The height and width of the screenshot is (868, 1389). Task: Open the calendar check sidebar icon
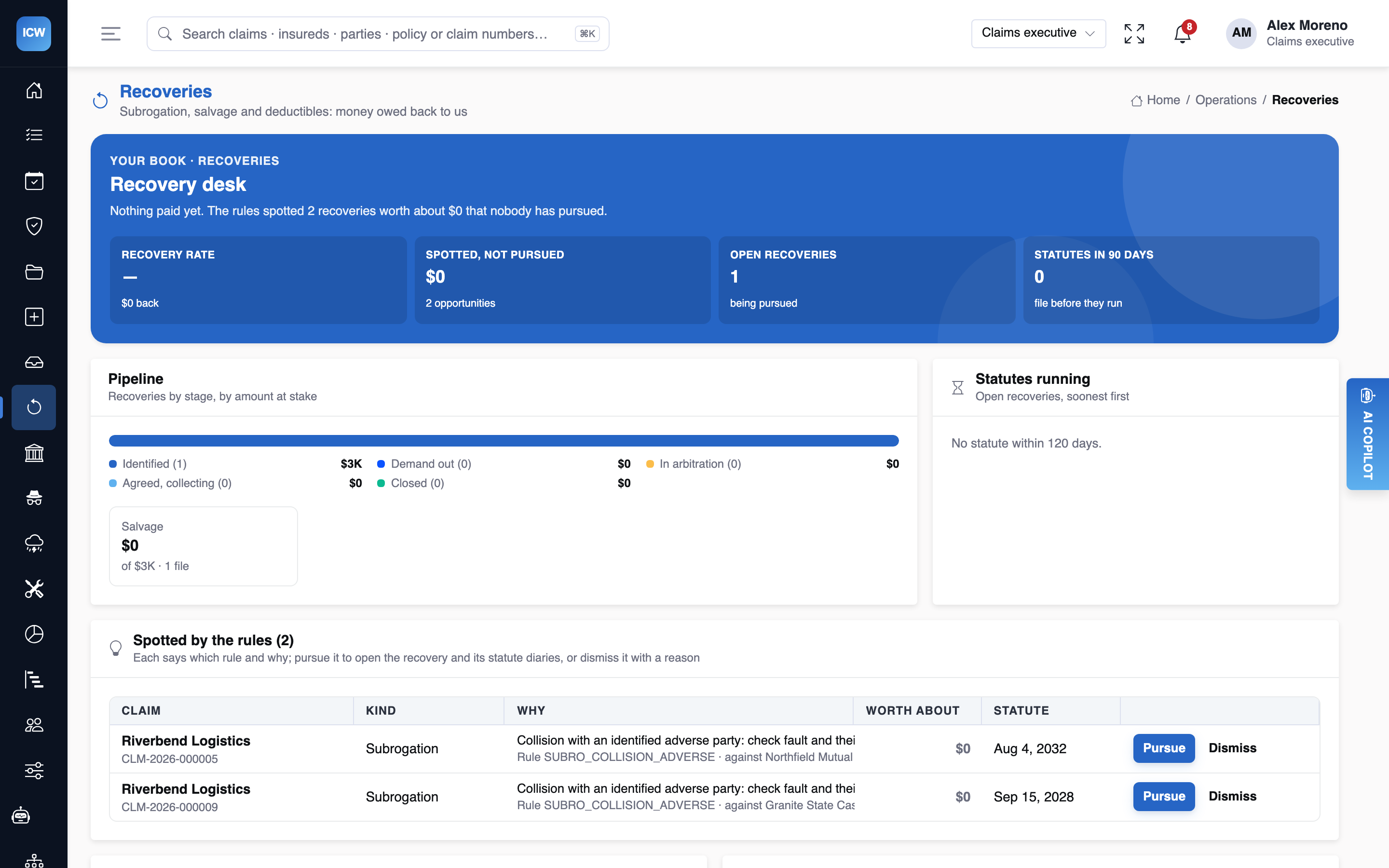point(34,181)
